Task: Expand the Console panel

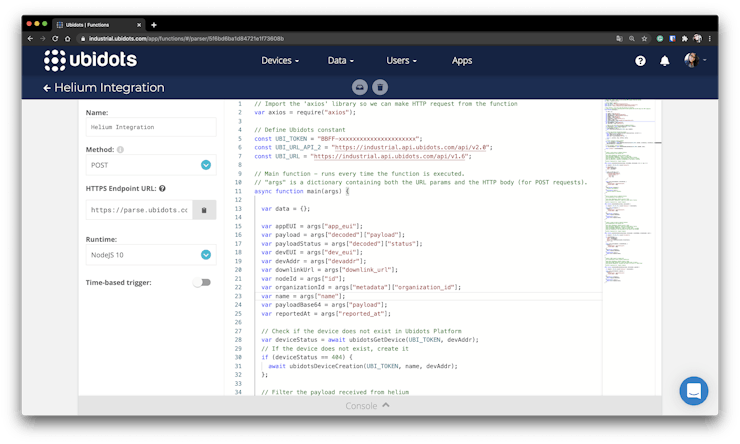Action: (x=368, y=406)
